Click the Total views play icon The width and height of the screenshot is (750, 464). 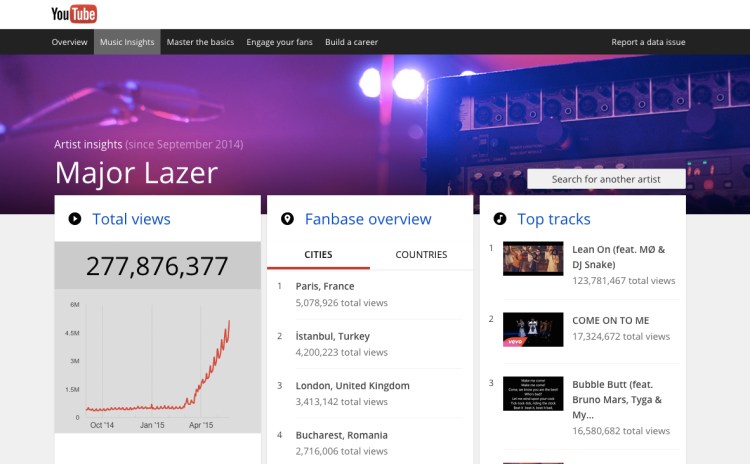pos(75,219)
